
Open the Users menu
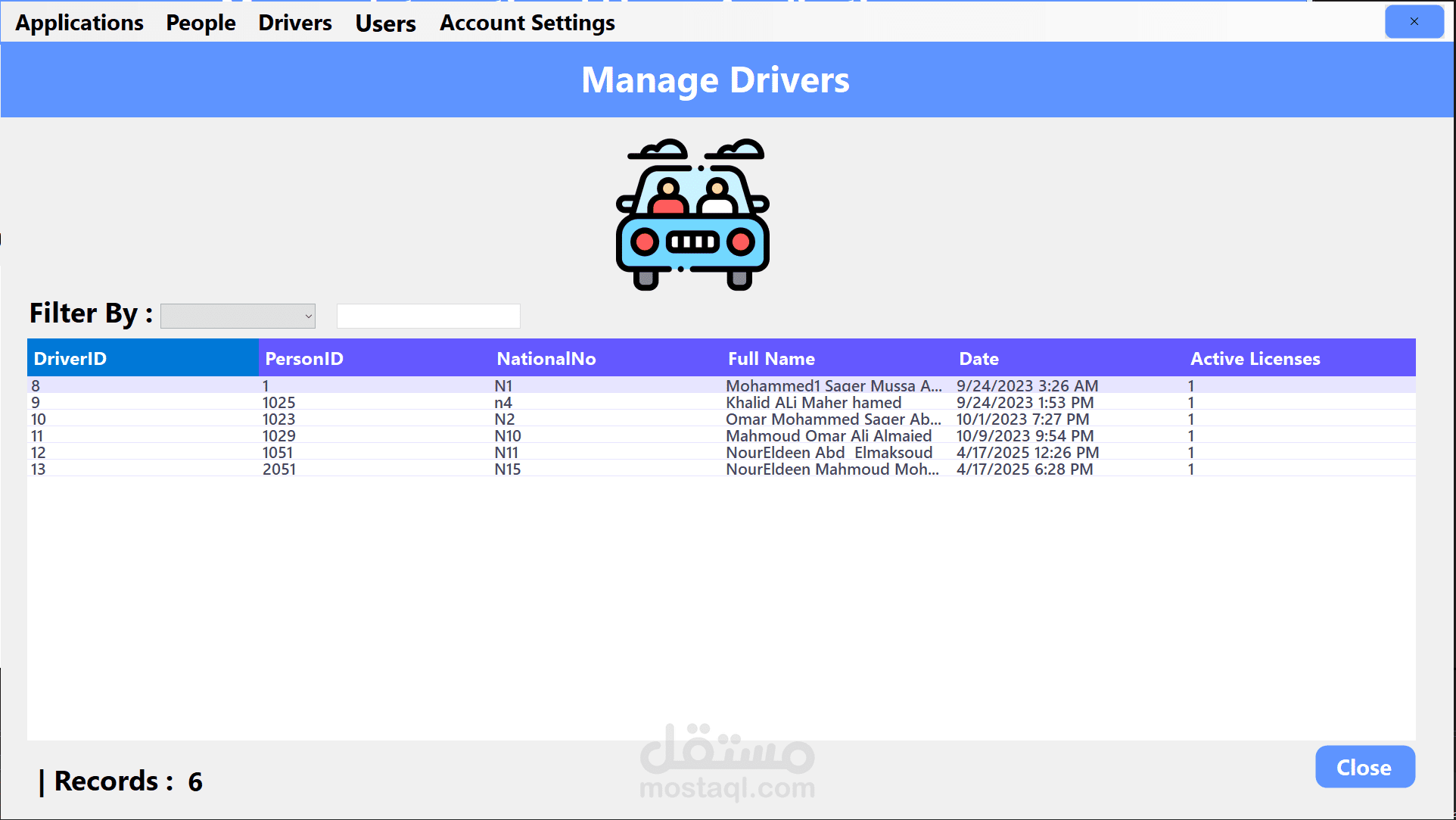tap(385, 23)
